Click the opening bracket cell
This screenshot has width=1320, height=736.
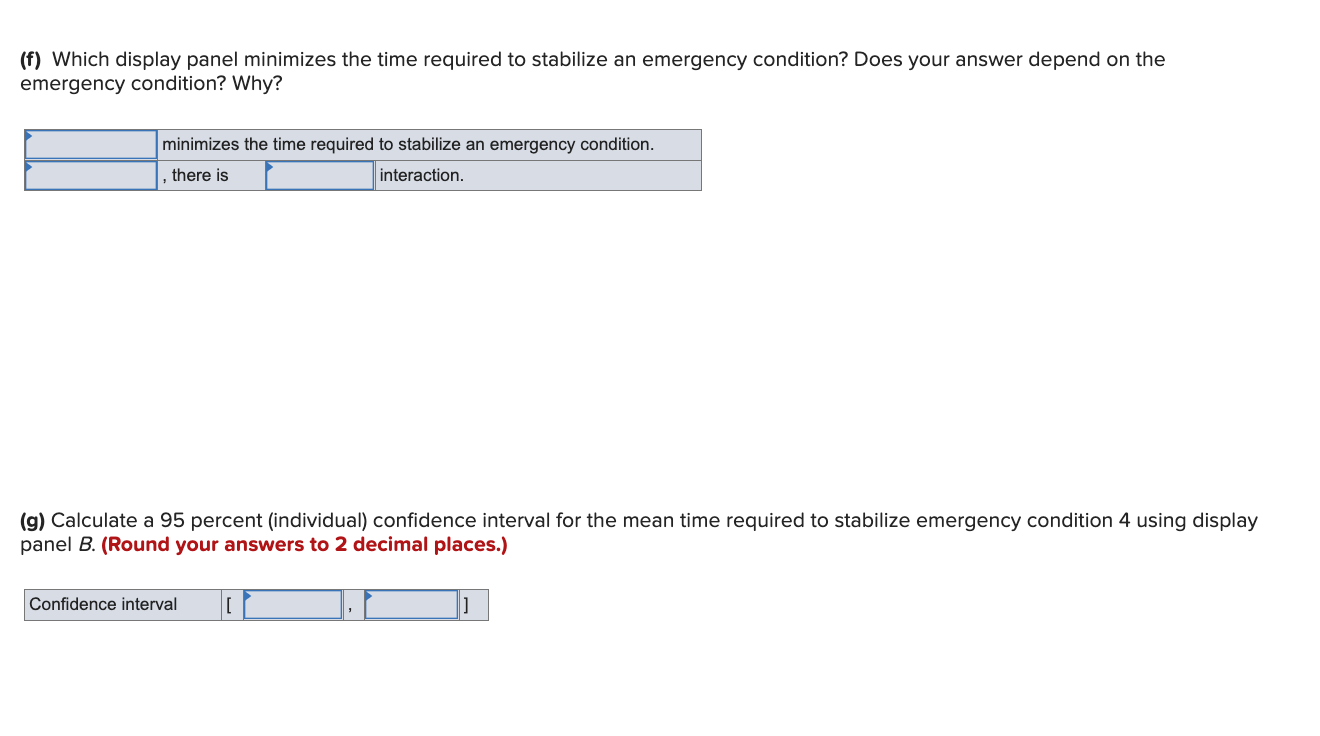click(228, 604)
